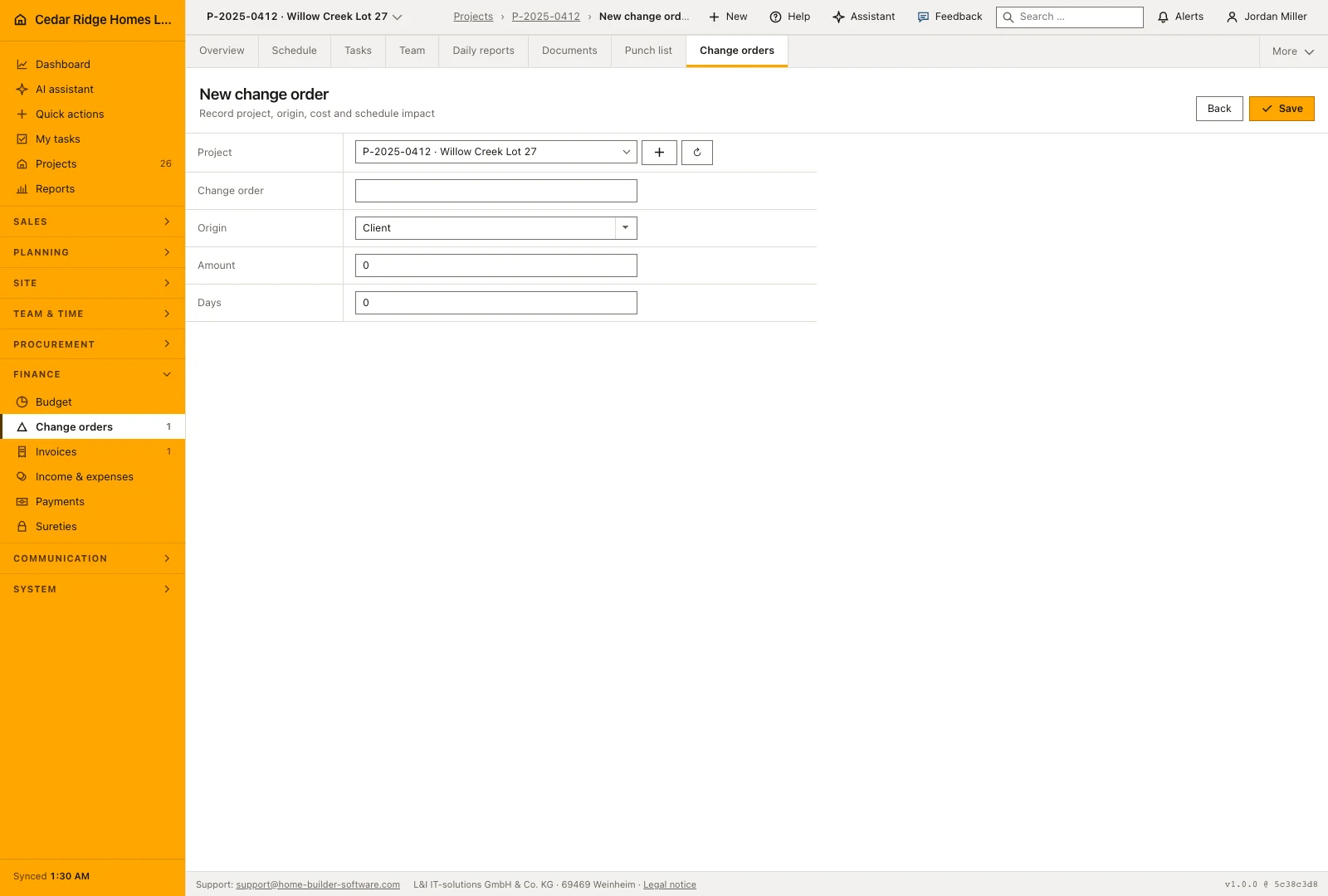Open the Origin dropdown
The height and width of the screenshot is (896, 1328).
(496, 228)
